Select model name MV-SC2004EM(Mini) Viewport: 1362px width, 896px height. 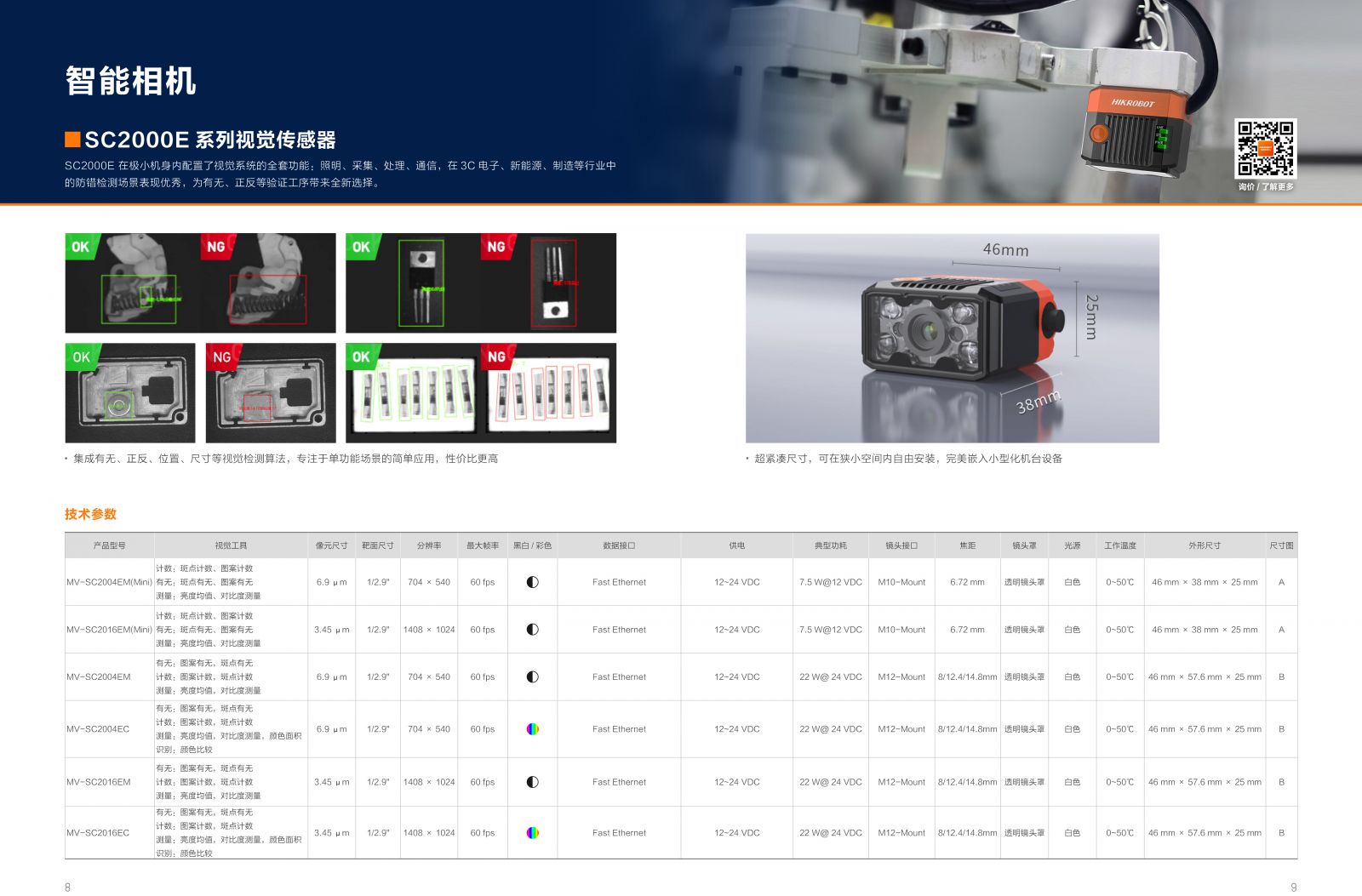(x=109, y=582)
